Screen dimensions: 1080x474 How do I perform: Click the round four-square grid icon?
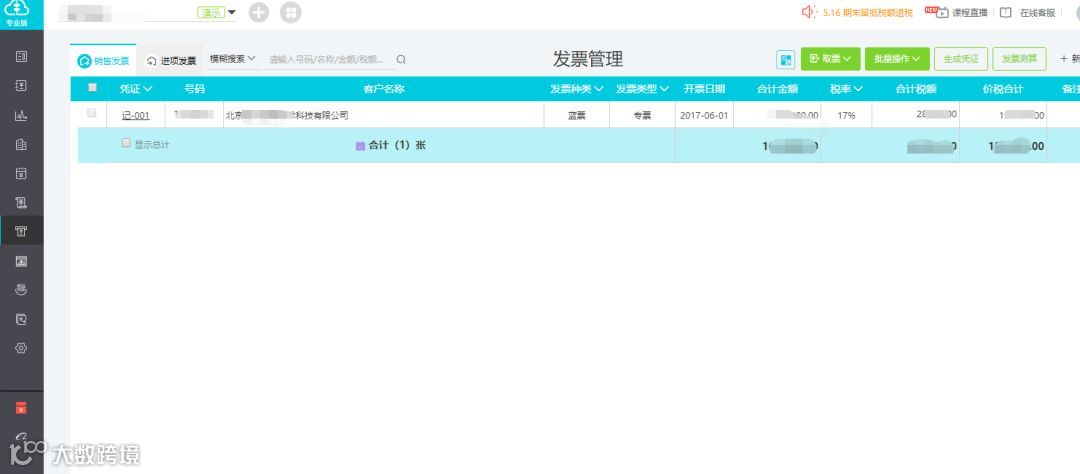click(291, 12)
